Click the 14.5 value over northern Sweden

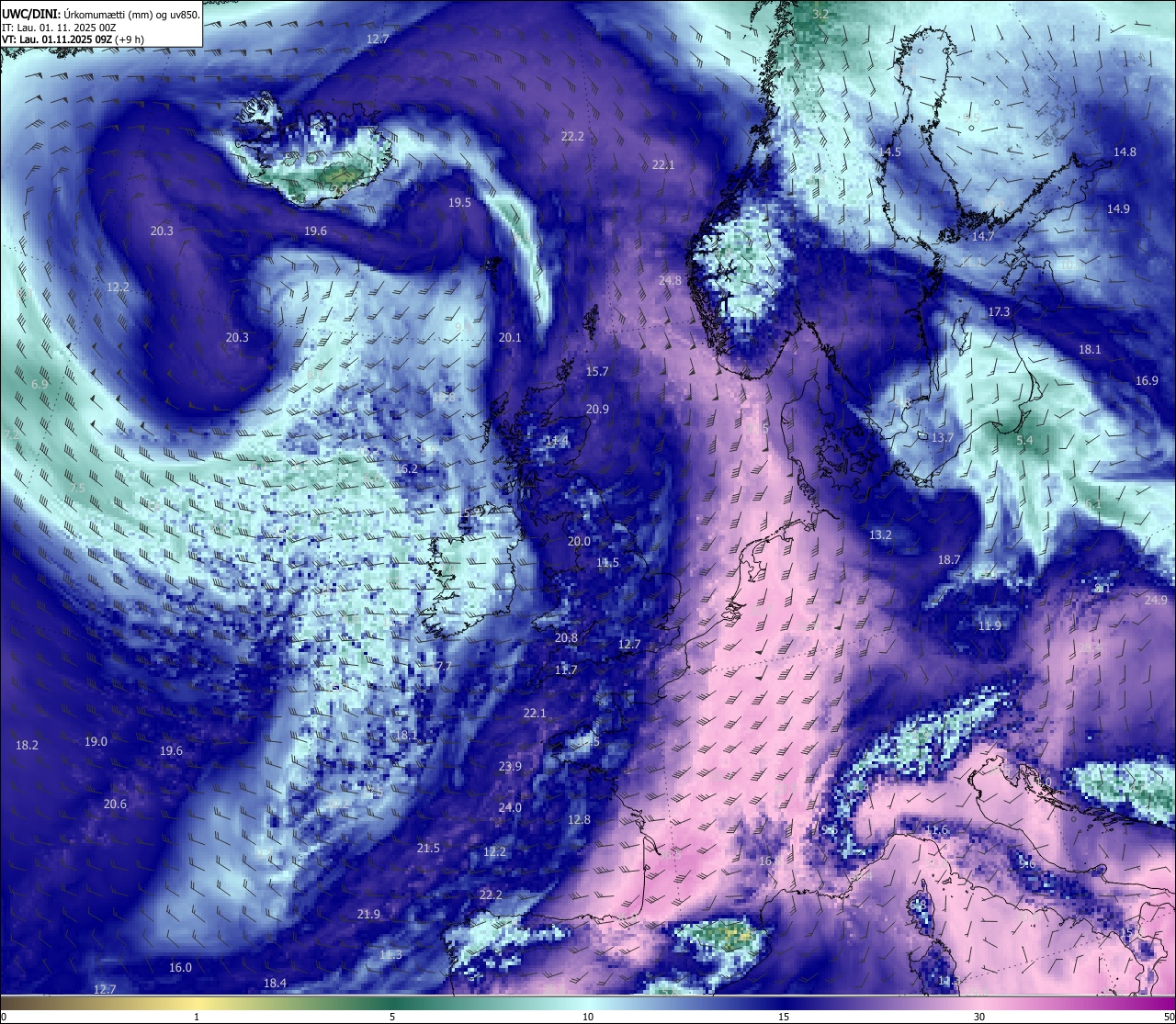click(890, 152)
